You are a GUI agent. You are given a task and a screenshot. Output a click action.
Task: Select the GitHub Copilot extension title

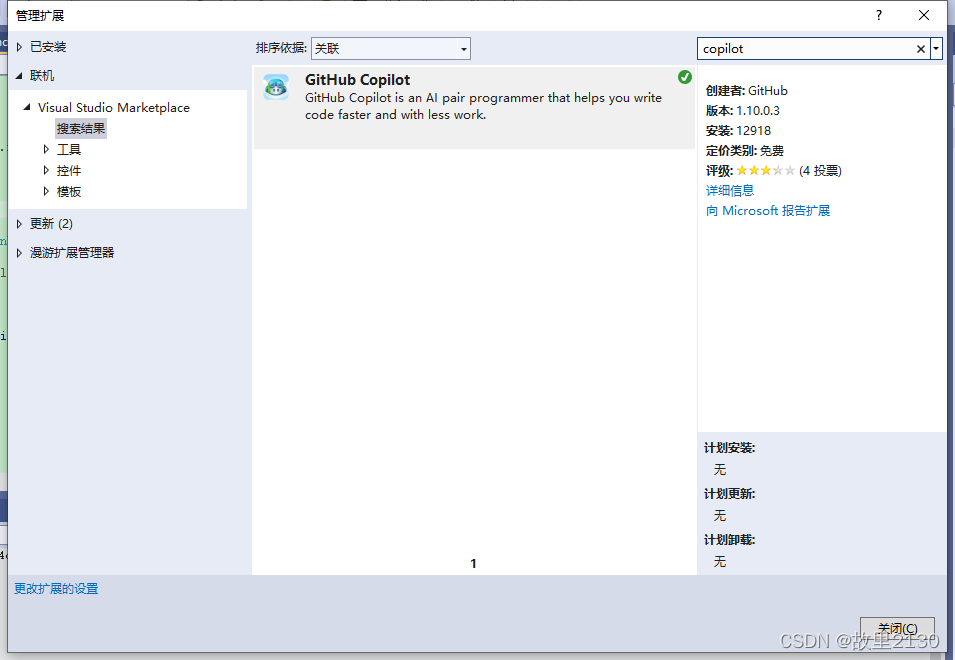tap(358, 80)
